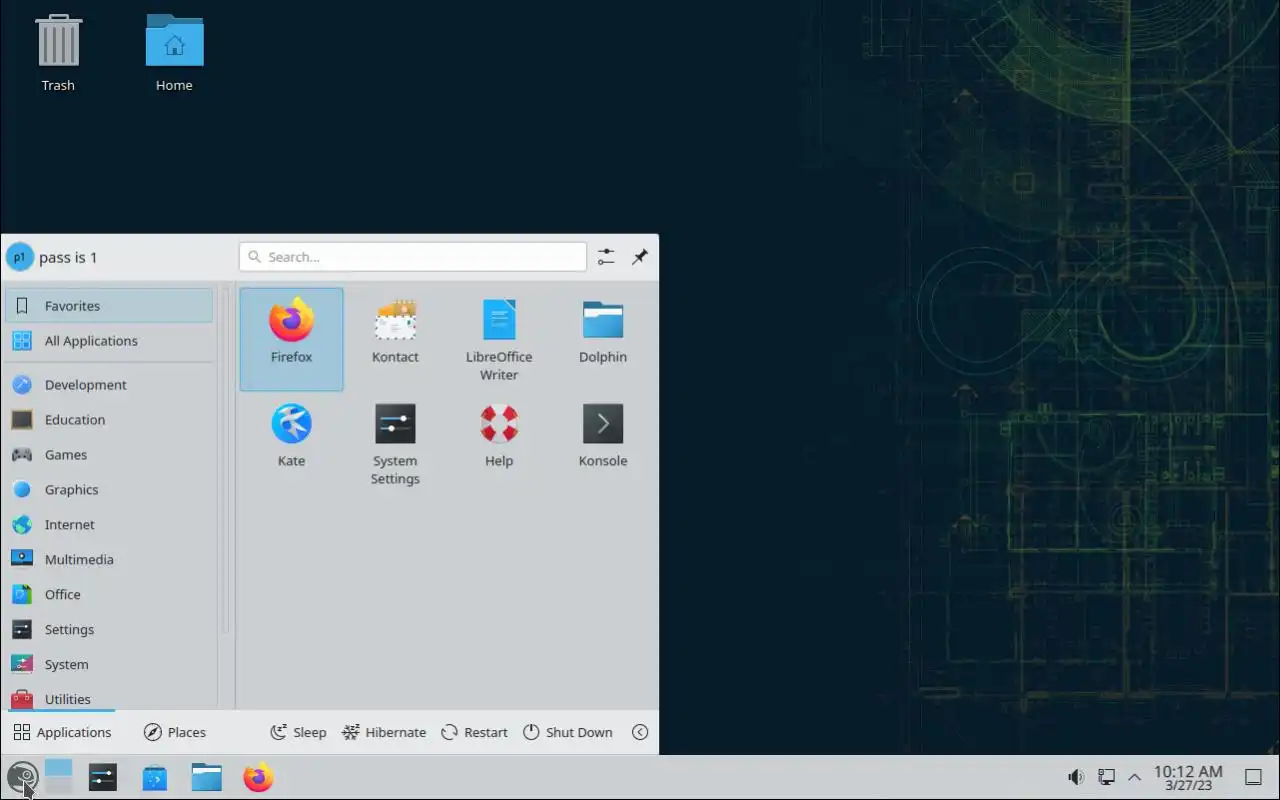Viewport: 1280px width, 800px height.
Task: Select the Favorites category
Action: pos(109,306)
